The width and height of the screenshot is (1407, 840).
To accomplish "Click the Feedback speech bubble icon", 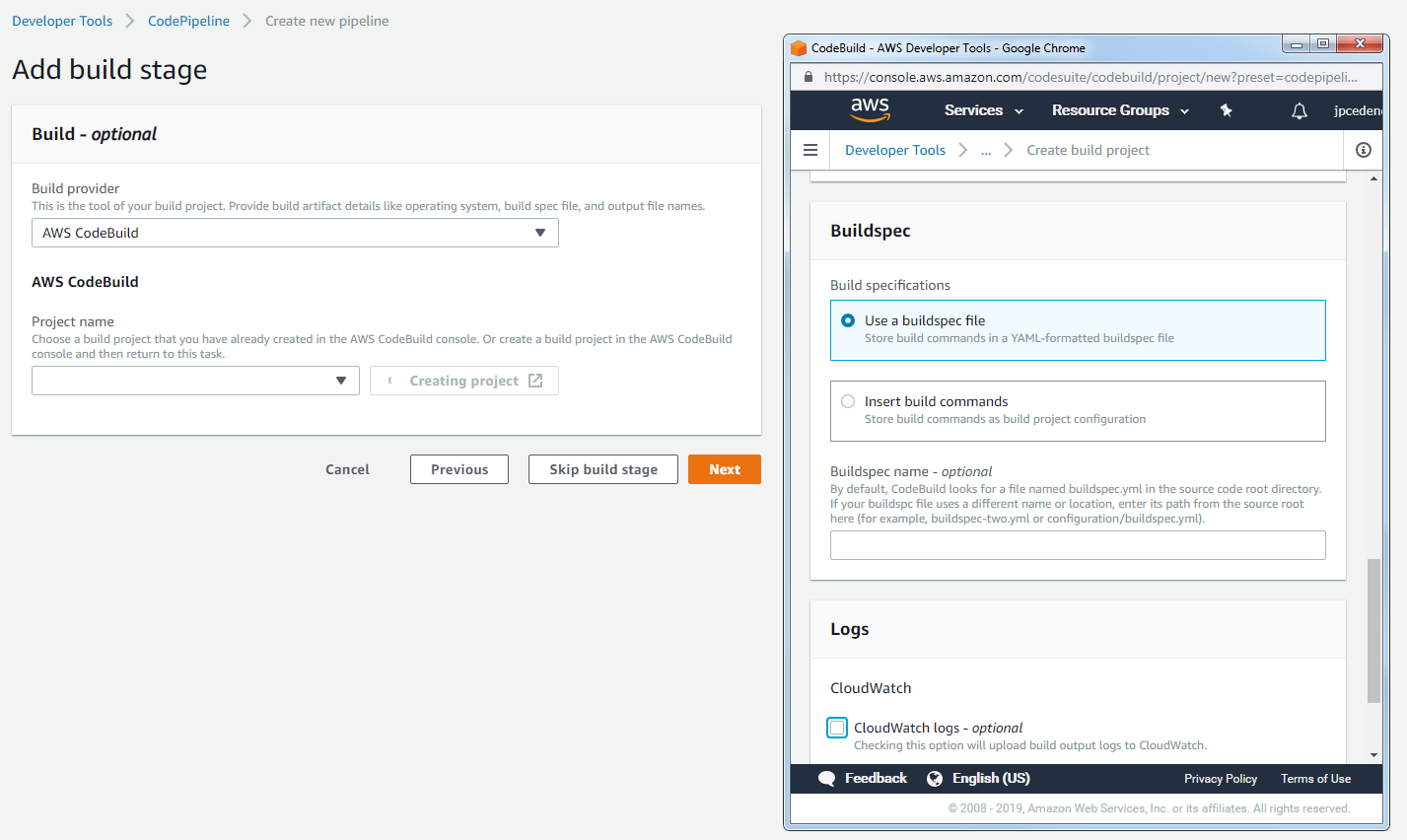I will [827, 779].
